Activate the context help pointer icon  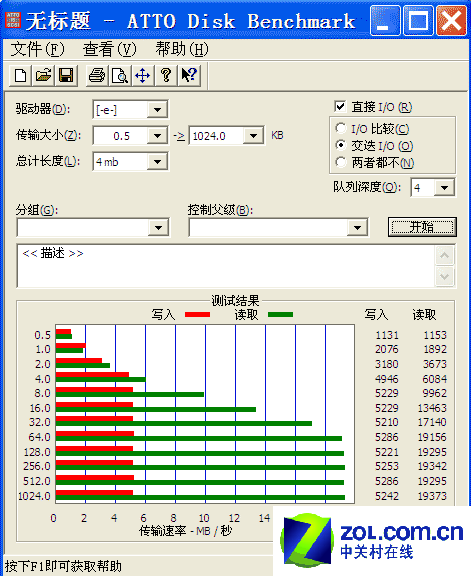tap(189, 76)
